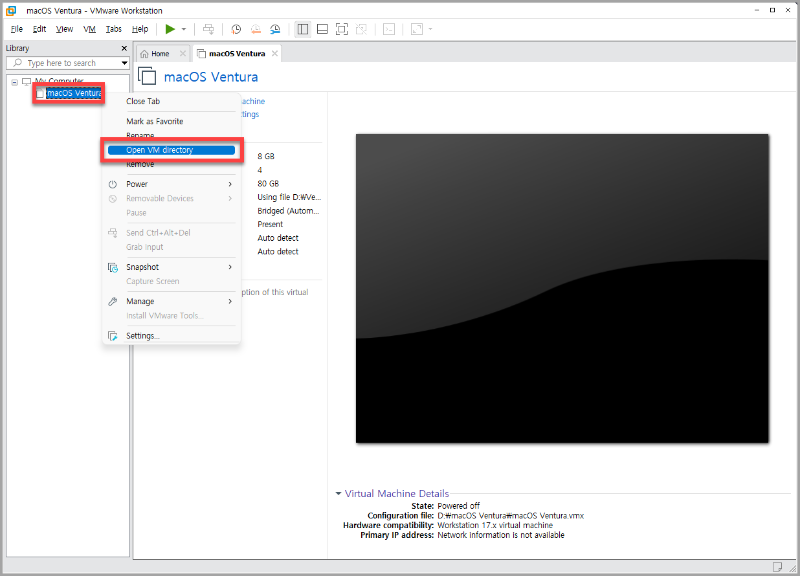Switch to the Home tab

(160, 54)
